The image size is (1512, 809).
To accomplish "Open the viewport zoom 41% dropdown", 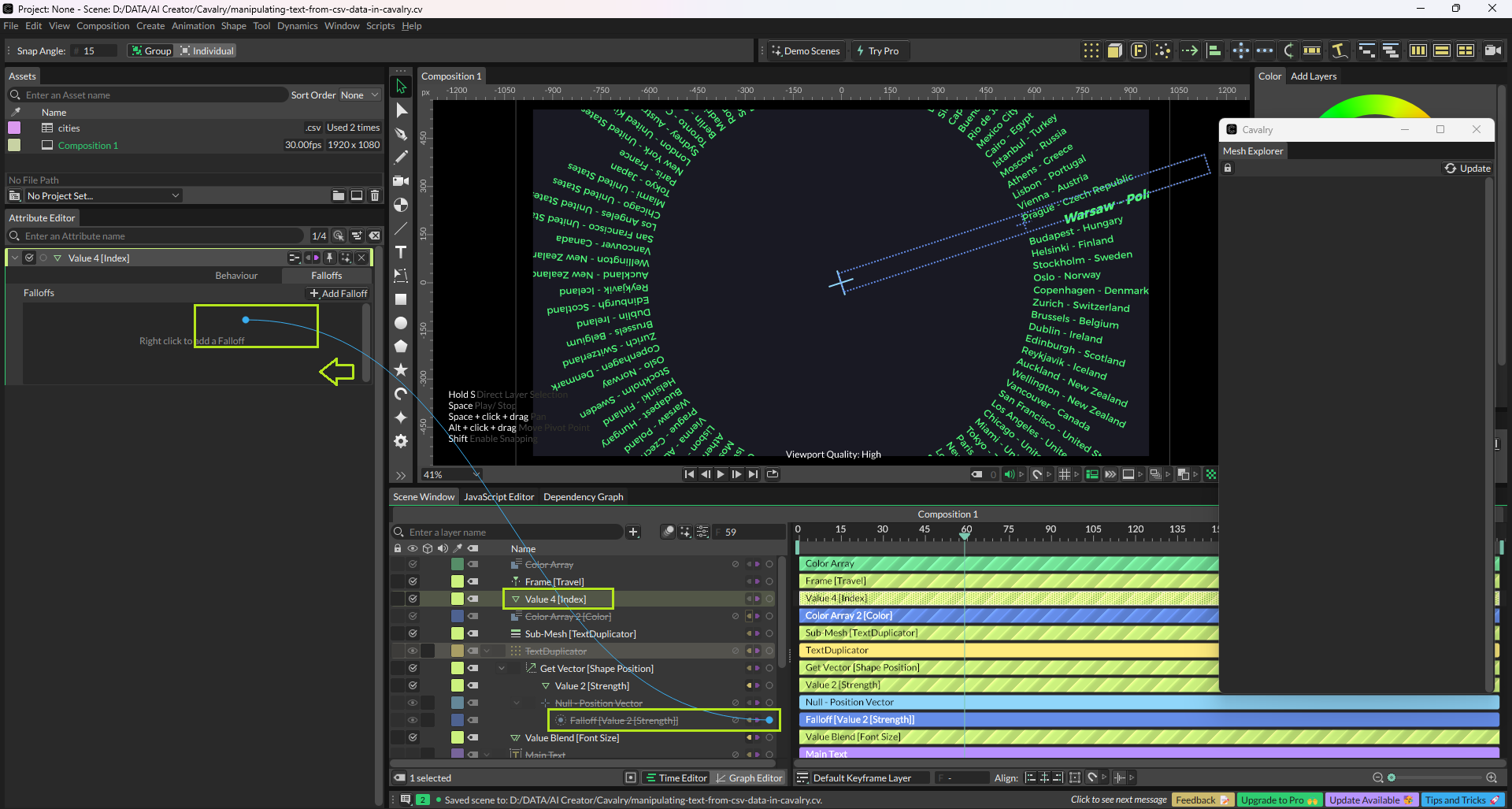I will (451, 475).
